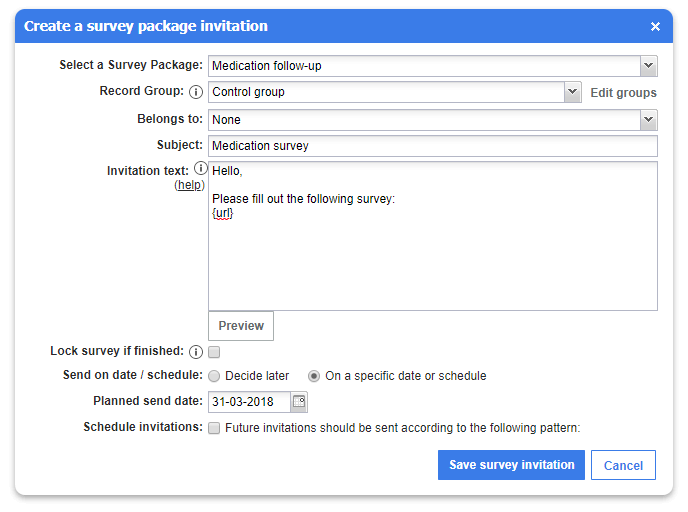Click the {url} placeholder text
Viewport: 688px width, 512px height.
pos(222,213)
